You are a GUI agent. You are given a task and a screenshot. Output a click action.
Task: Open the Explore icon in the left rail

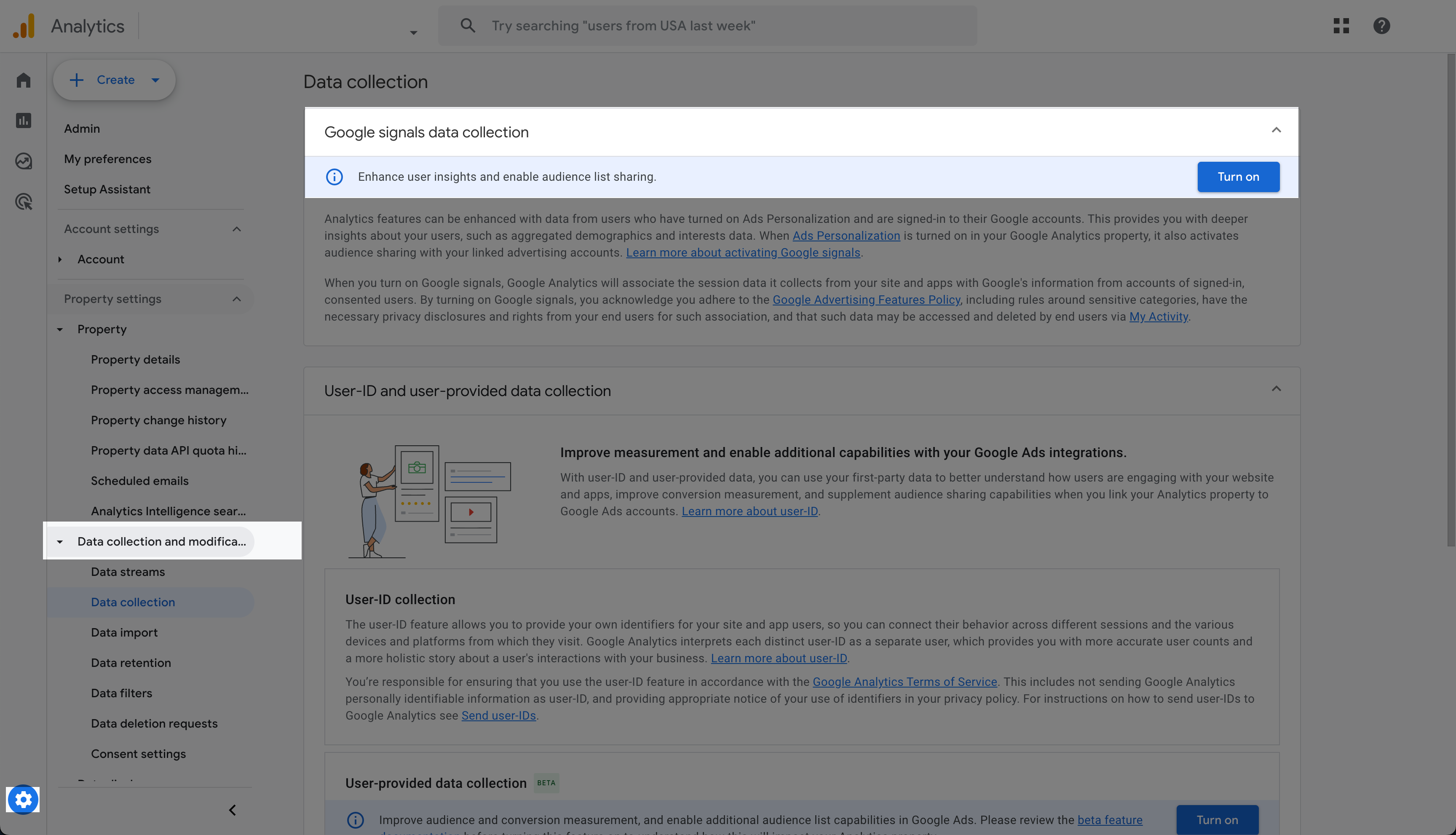pos(24,161)
